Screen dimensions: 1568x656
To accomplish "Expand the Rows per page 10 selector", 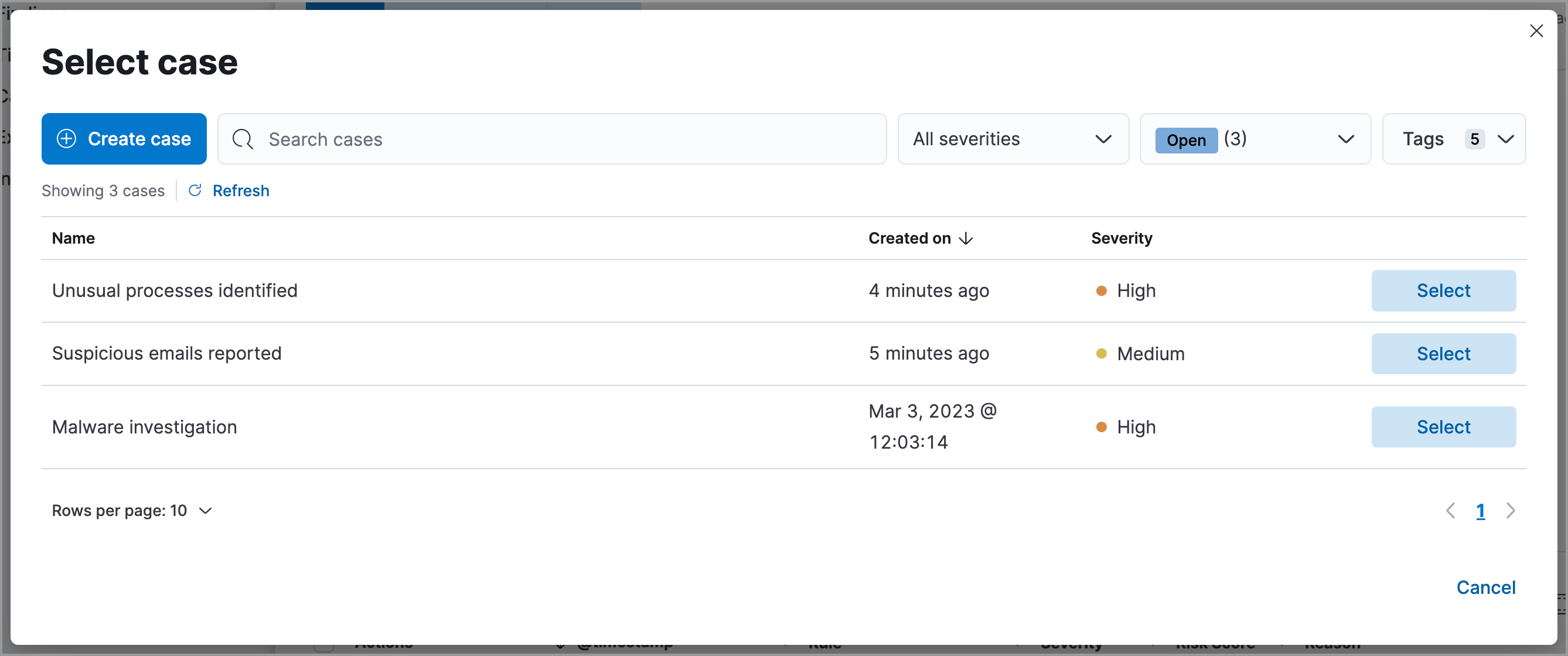I will click(x=133, y=510).
